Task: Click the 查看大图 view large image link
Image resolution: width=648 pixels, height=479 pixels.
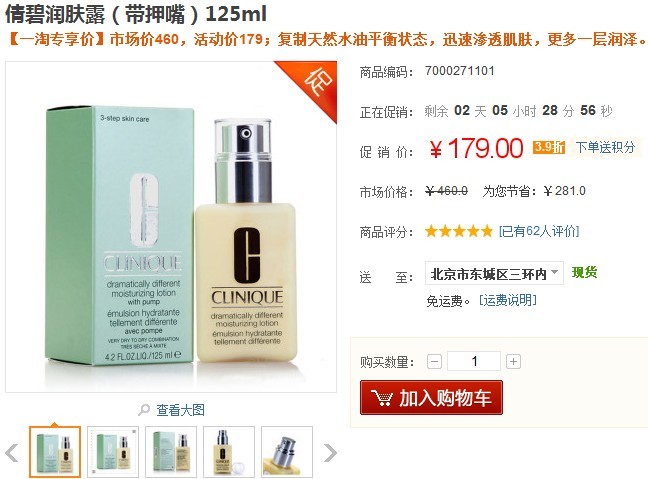Action: coord(180,410)
